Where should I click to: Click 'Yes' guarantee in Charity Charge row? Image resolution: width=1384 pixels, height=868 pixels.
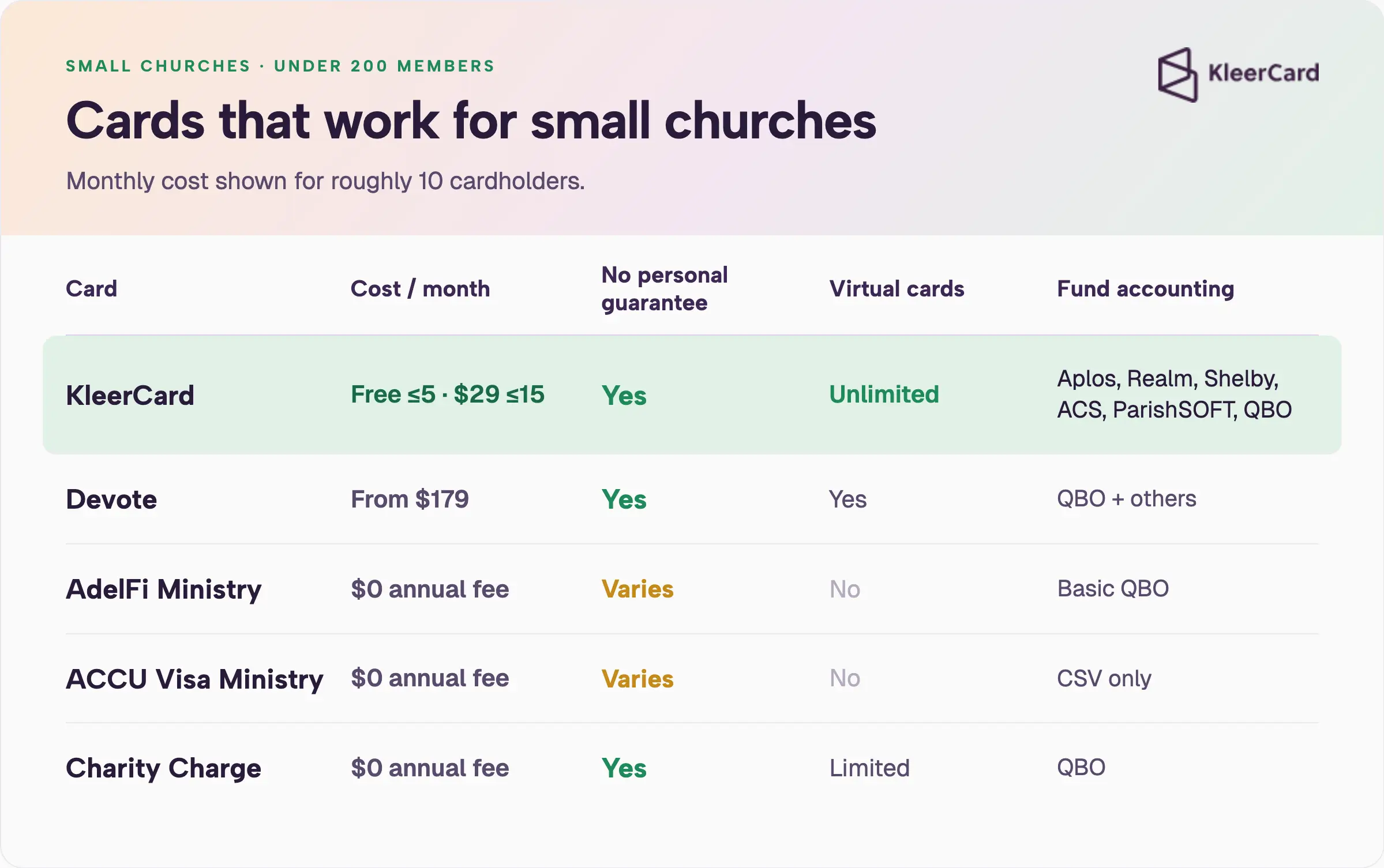click(x=624, y=768)
